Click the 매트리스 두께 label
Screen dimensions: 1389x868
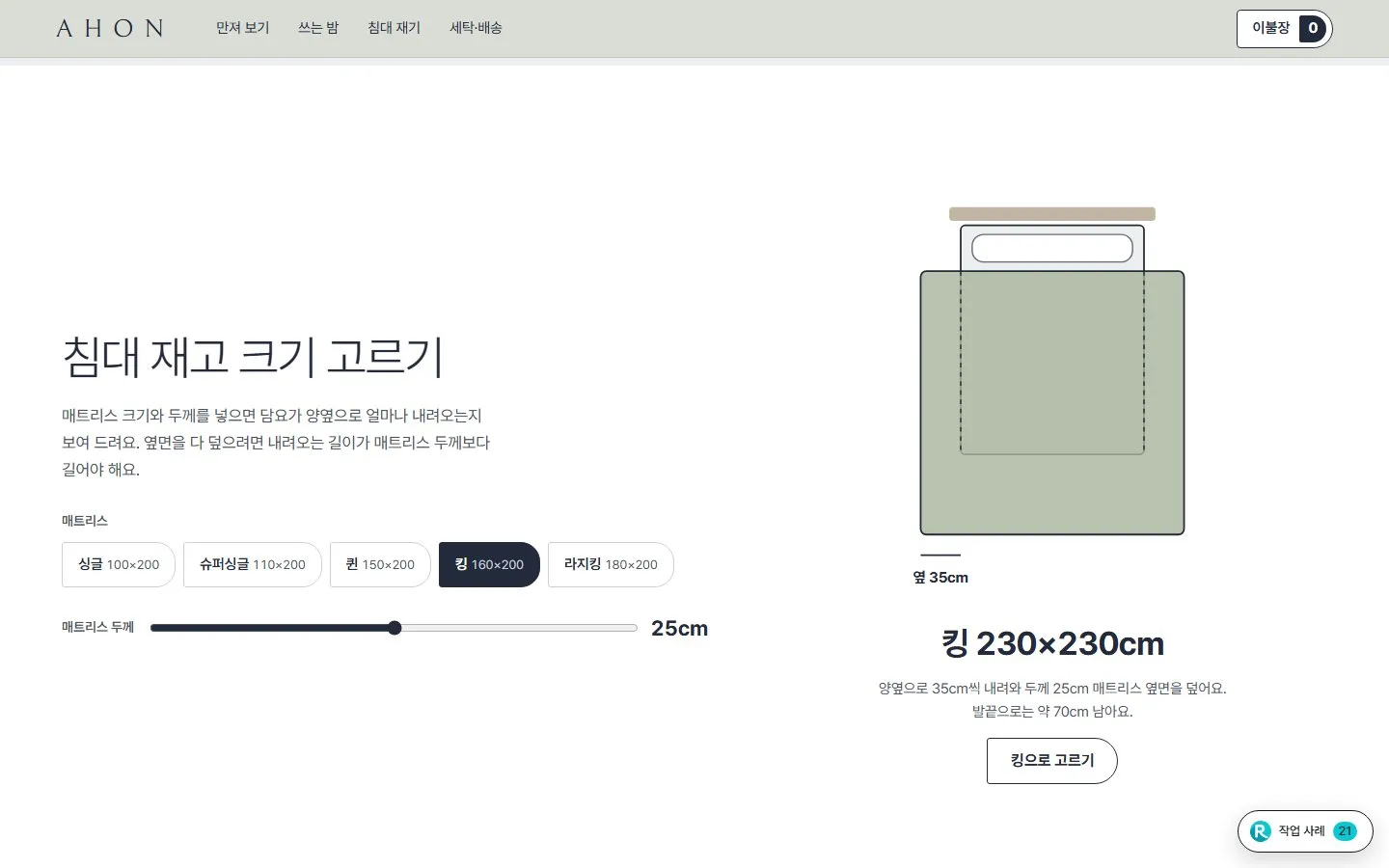tap(98, 627)
